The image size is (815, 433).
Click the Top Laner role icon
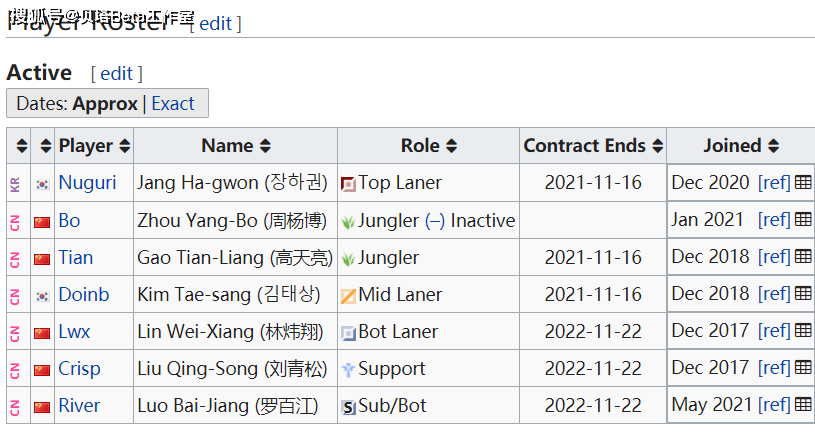[x=348, y=184]
